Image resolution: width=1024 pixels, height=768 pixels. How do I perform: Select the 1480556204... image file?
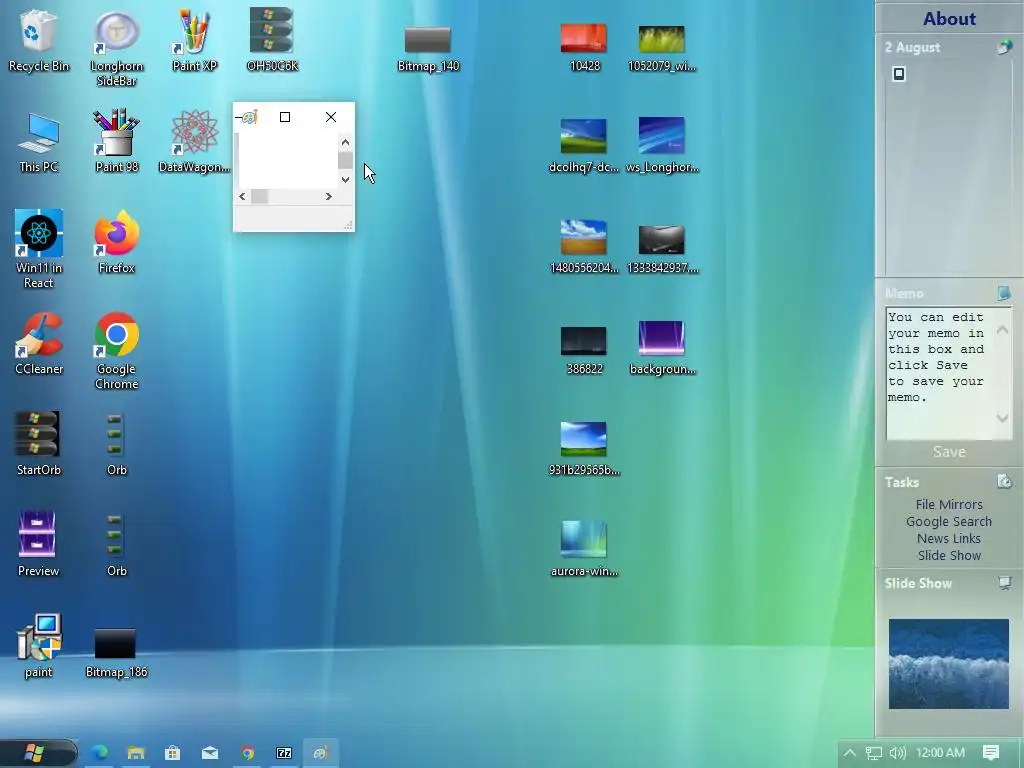(584, 247)
